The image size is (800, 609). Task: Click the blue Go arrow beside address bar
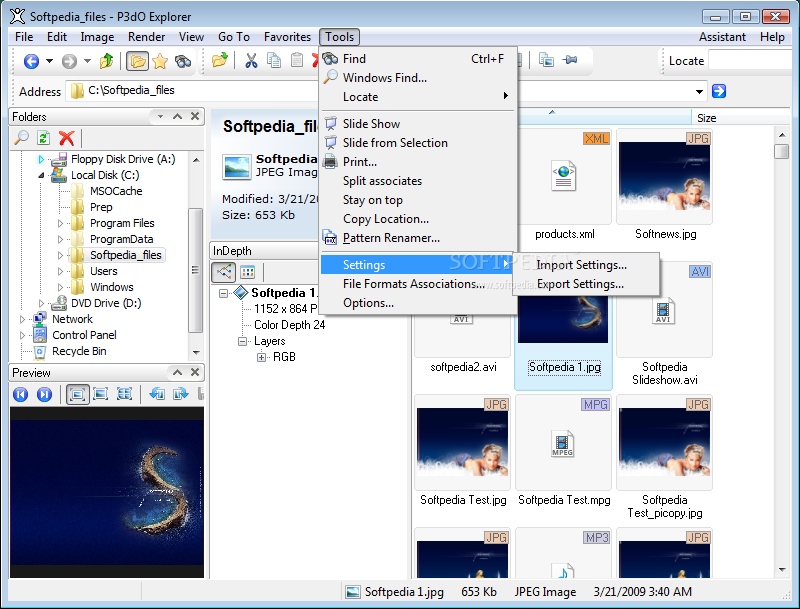pos(719,91)
